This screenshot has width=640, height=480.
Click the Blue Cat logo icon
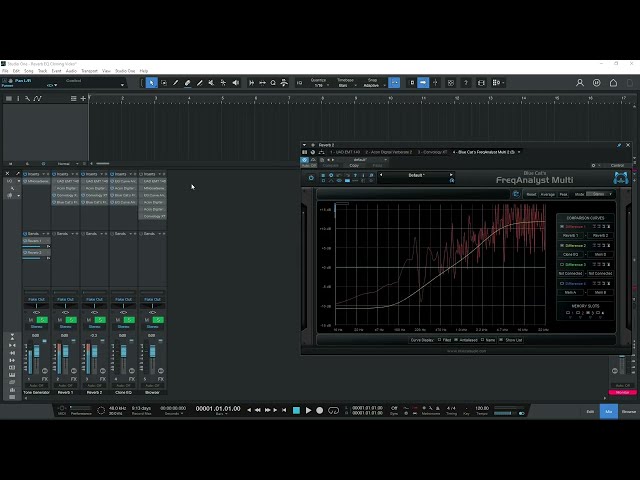621,178
